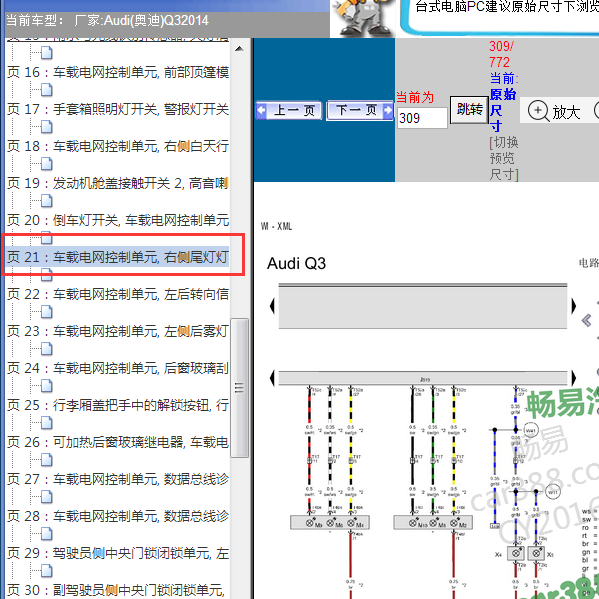The width and height of the screenshot is (599, 599).
Task: Click the document icon under page 28
Action: click(47, 534)
